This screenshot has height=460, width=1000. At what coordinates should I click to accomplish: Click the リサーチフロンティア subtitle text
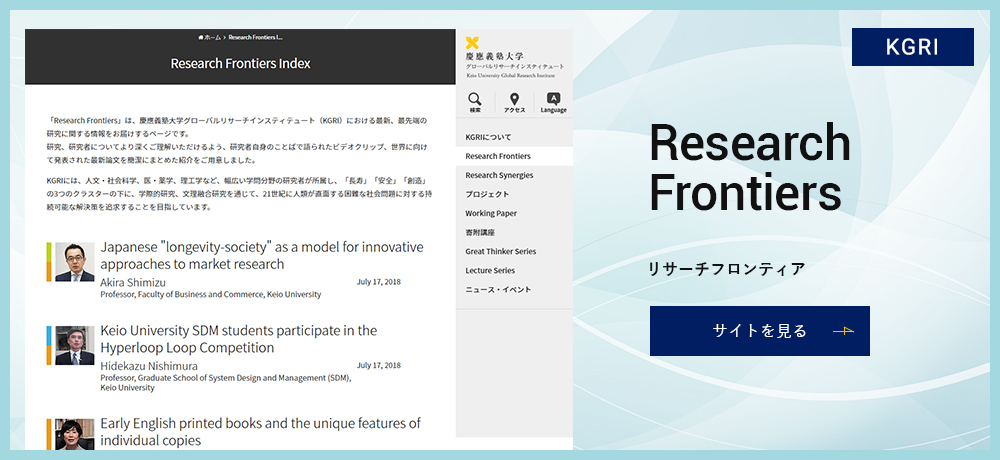(x=726, y=269)
